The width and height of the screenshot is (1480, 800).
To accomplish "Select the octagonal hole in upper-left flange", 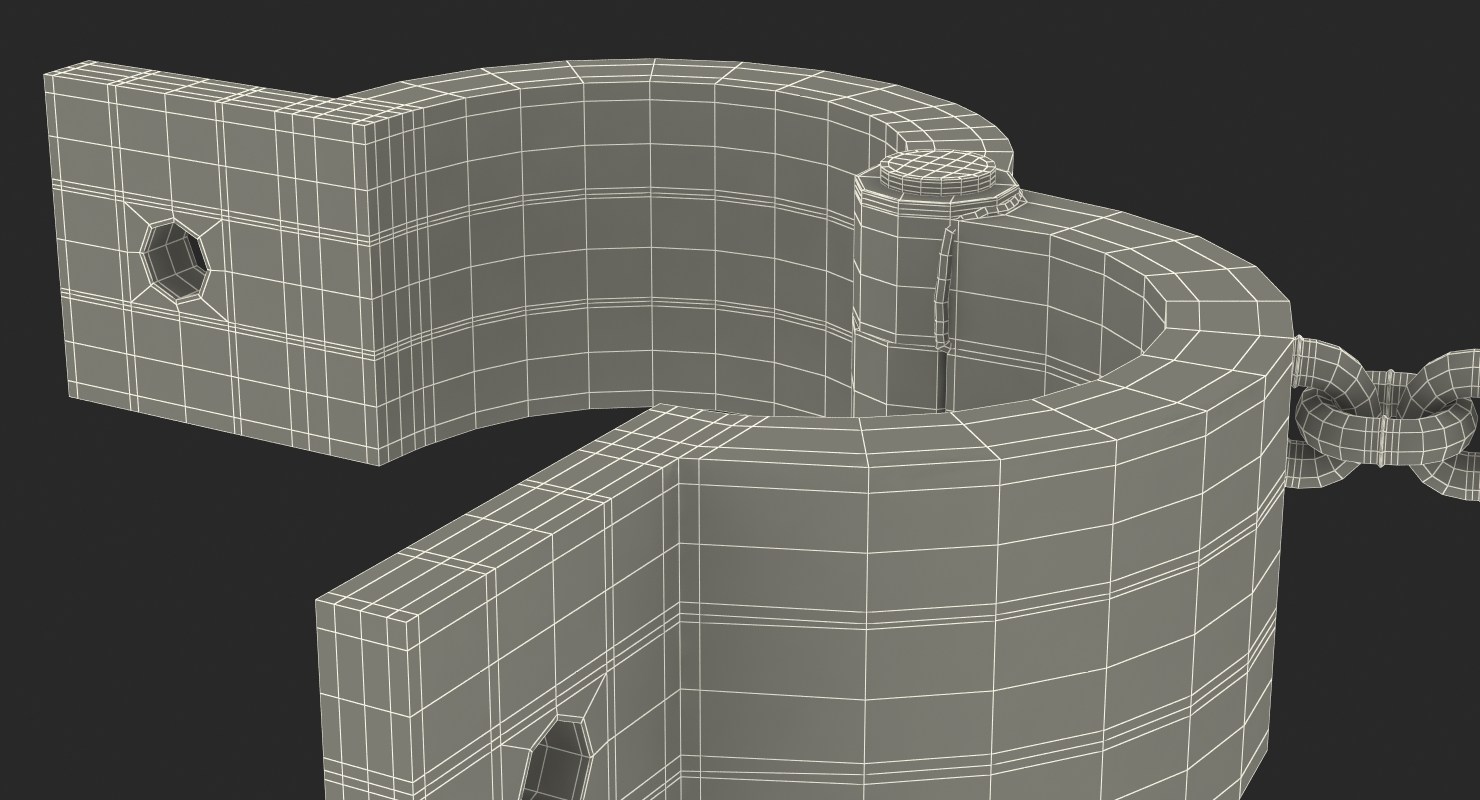I will (175, 258).
